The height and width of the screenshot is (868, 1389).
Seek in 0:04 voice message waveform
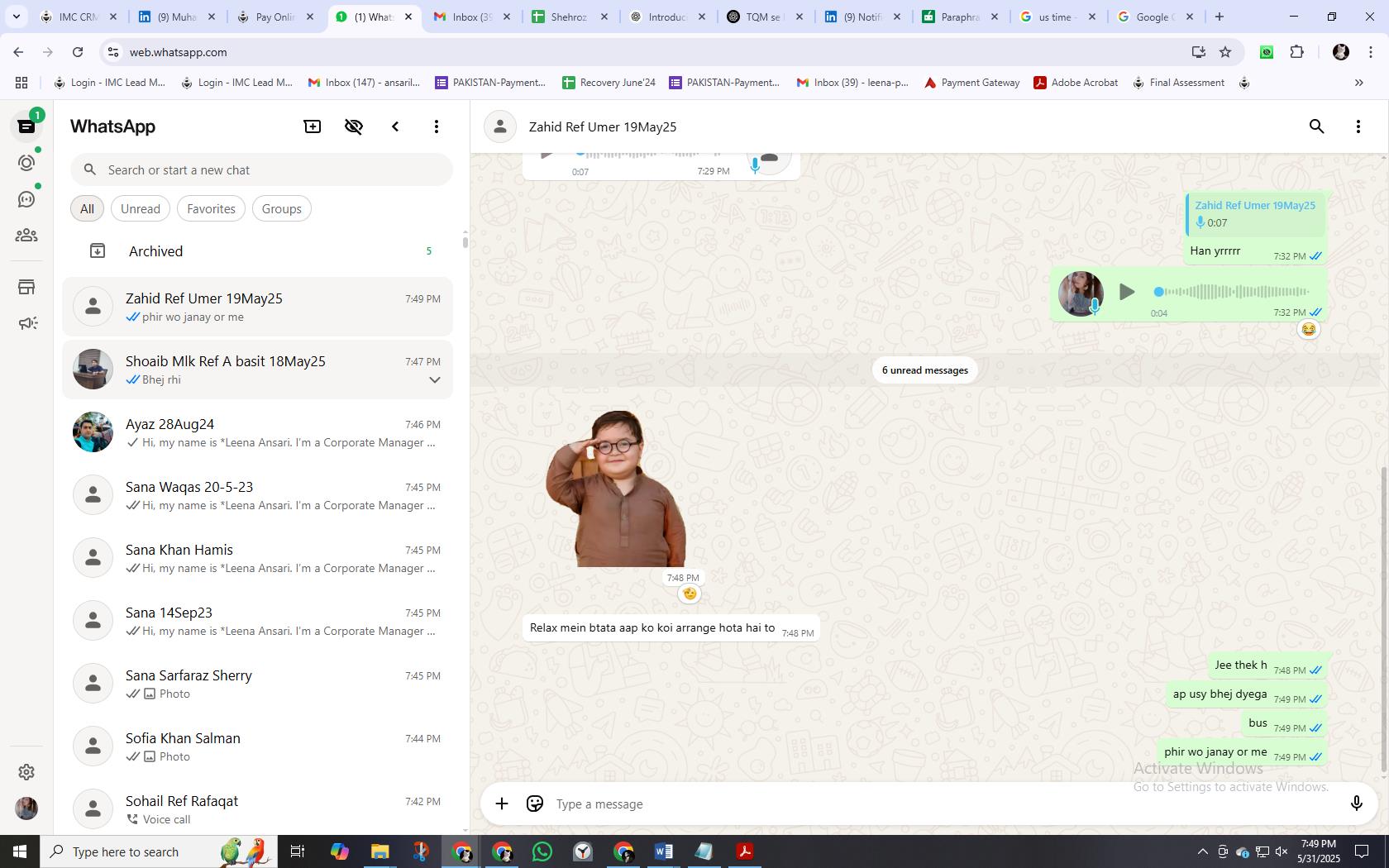pos(1232,292)
